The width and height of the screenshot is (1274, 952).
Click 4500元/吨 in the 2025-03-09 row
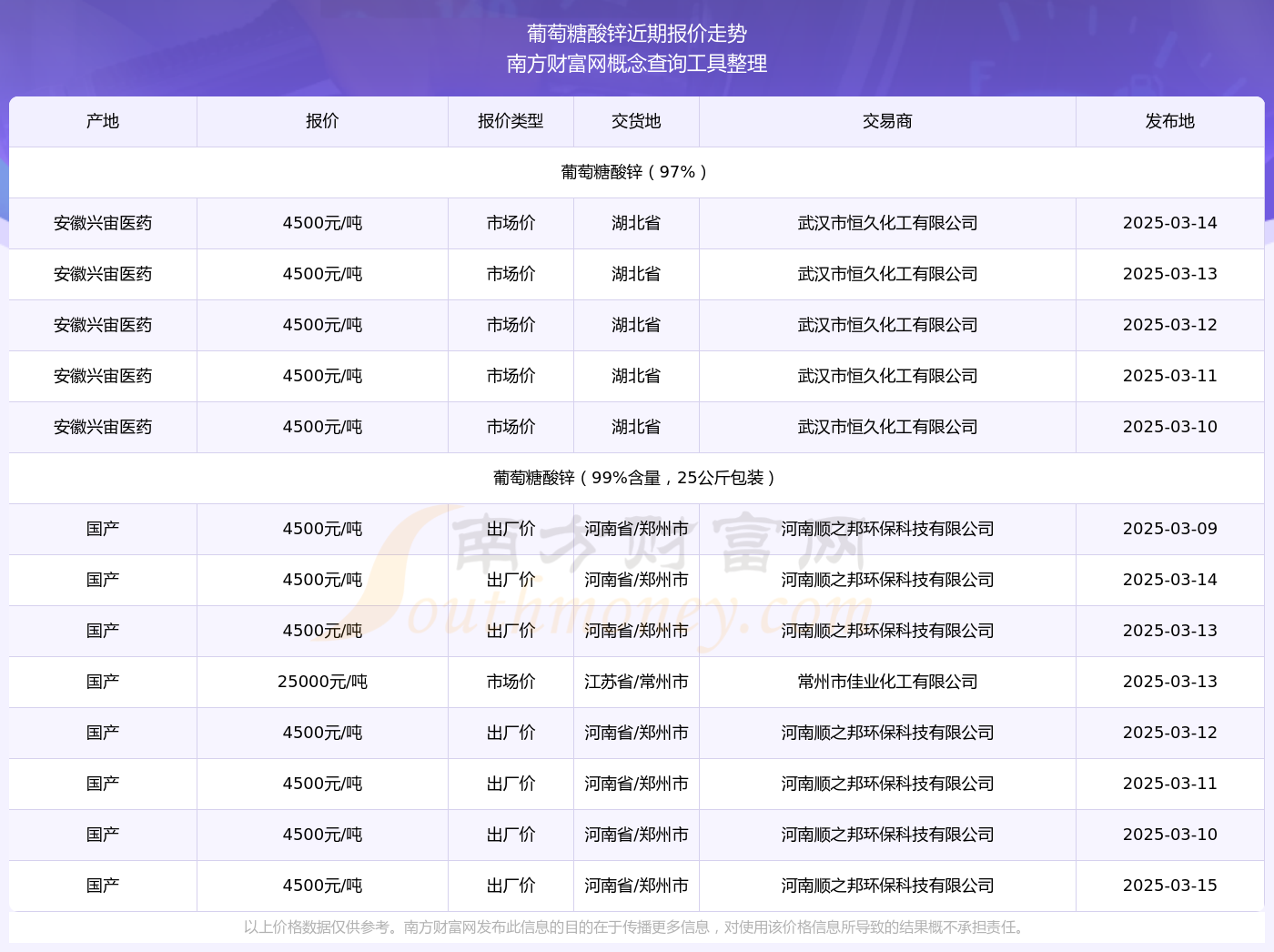322,529
